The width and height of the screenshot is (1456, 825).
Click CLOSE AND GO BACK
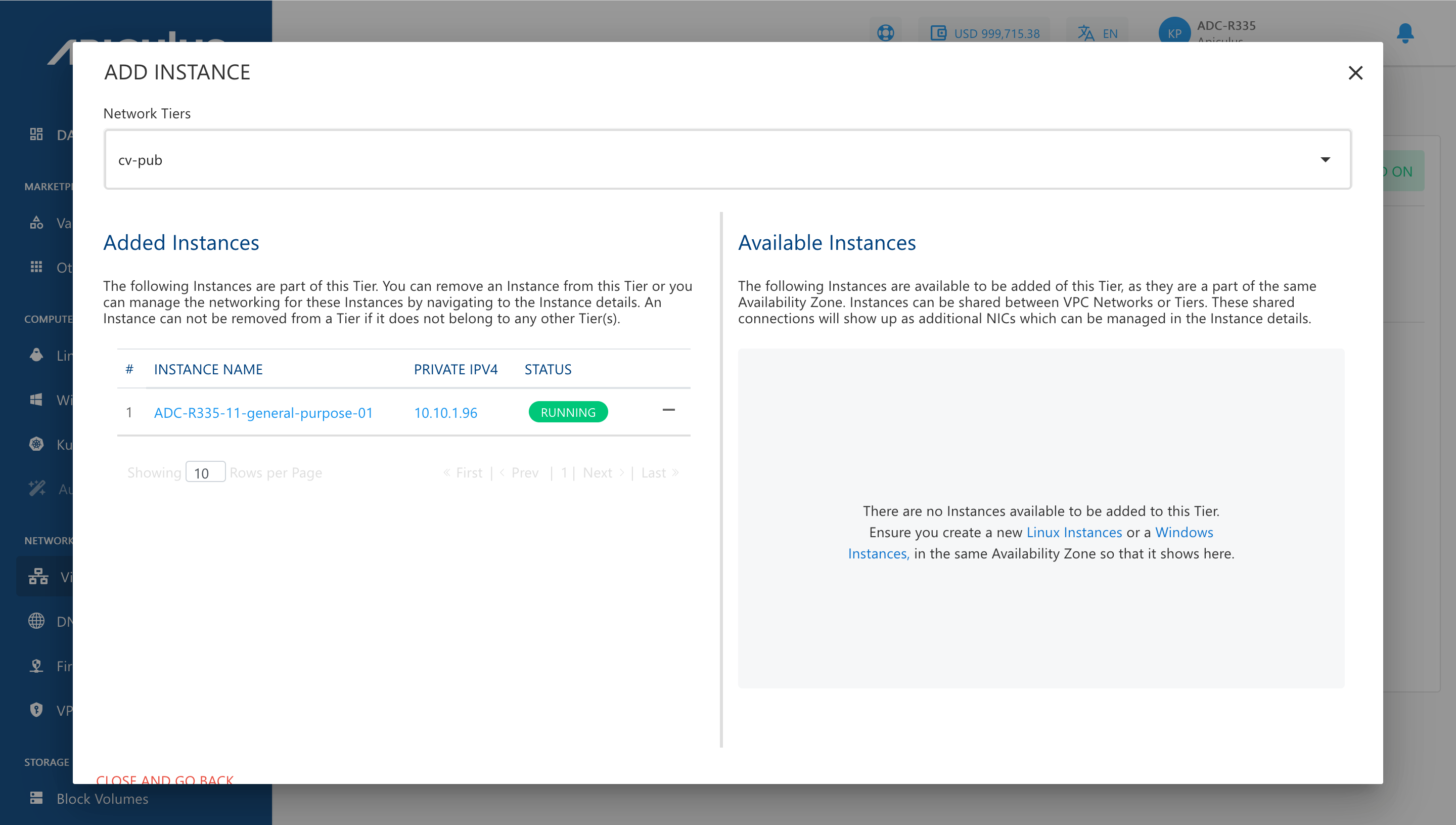[x=166, y=779]
